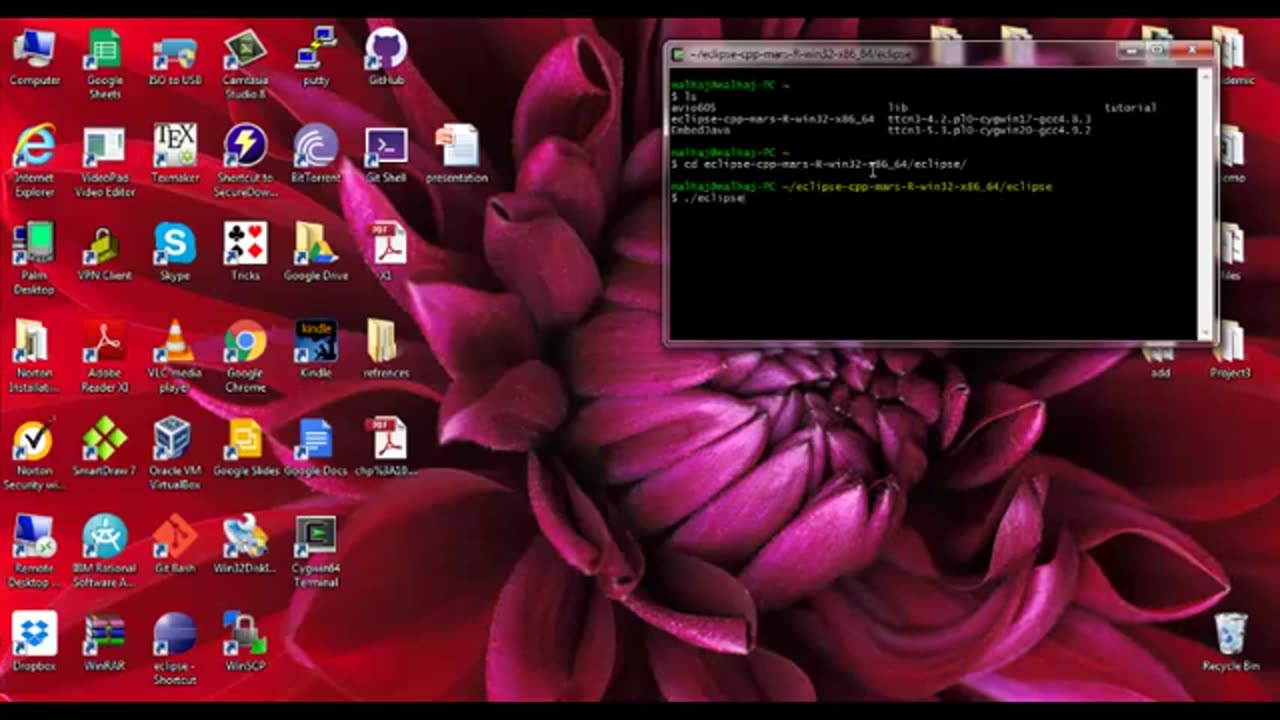Open the Shortcut to SecureDow... icon

[x=245, y=160]
